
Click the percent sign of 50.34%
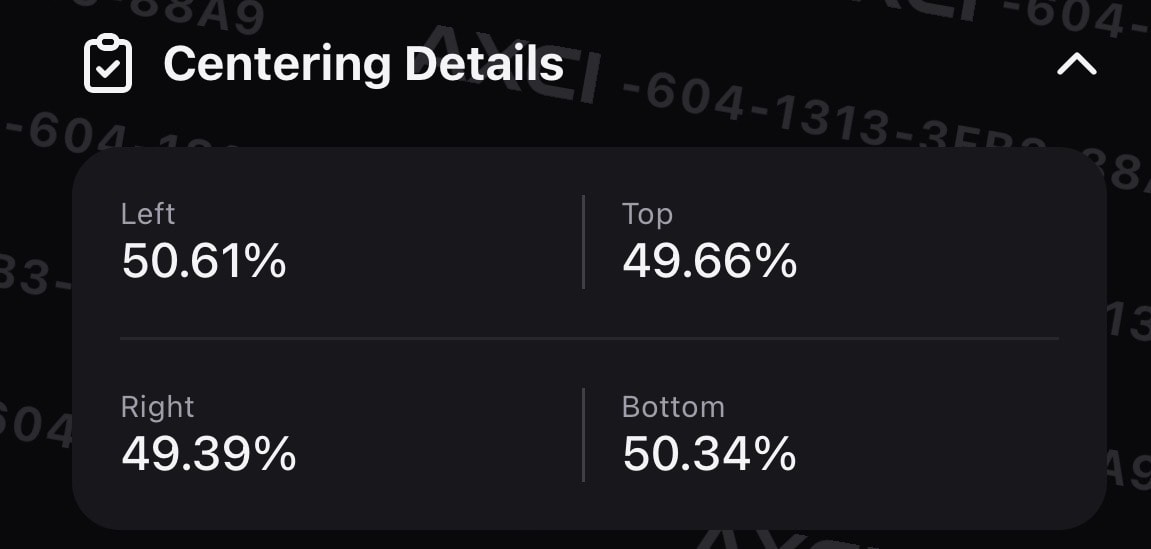[773, 454]
